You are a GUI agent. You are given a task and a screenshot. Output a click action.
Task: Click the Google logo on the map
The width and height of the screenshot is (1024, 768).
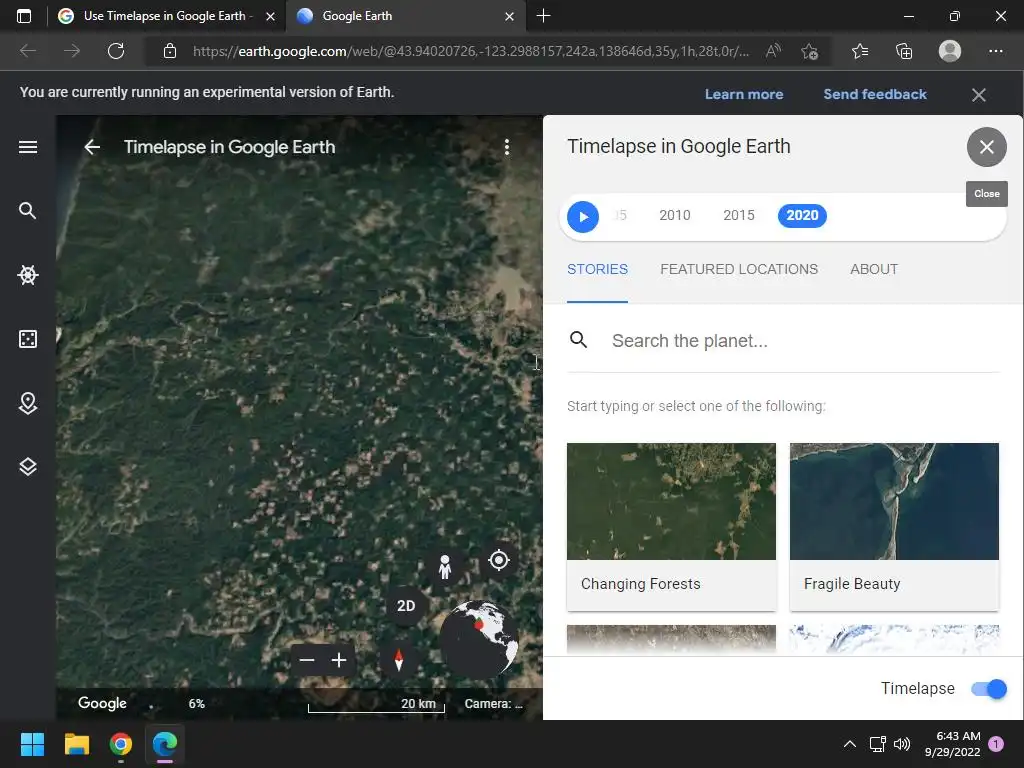click(102, 703)
